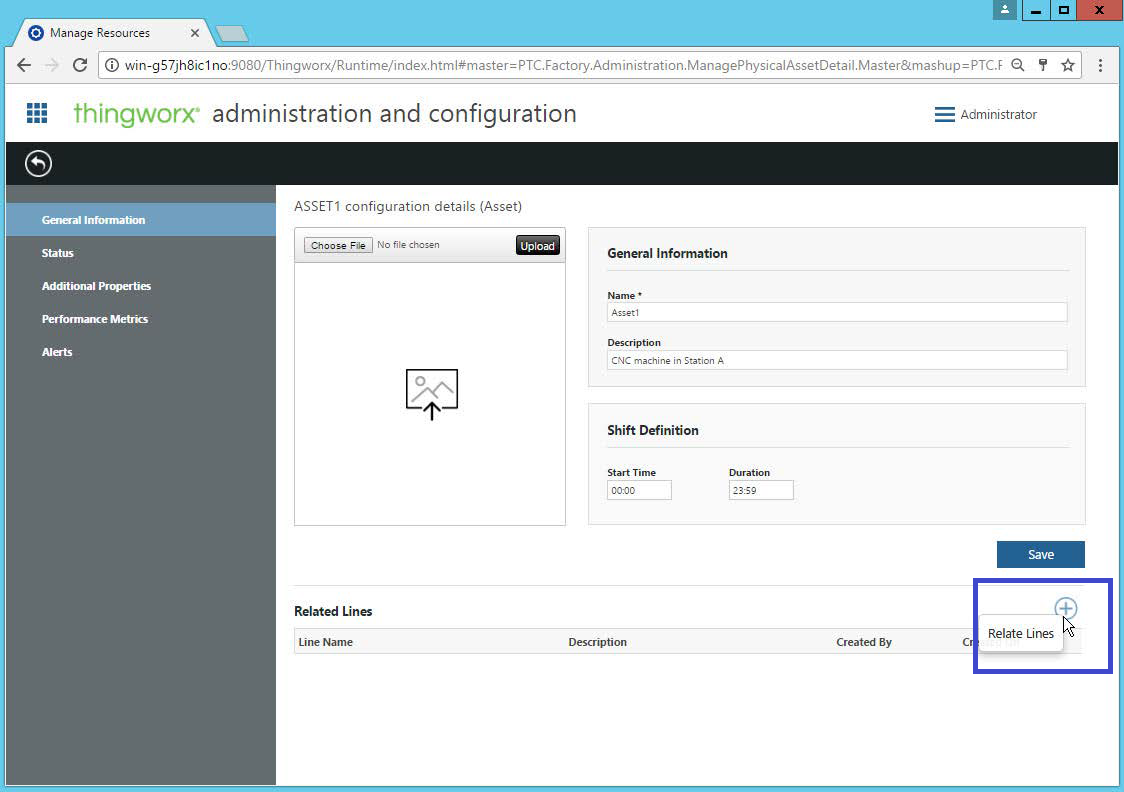Click the Start Time field under Shift Definition
1124x792 pixels.
[x=639, y=490]
